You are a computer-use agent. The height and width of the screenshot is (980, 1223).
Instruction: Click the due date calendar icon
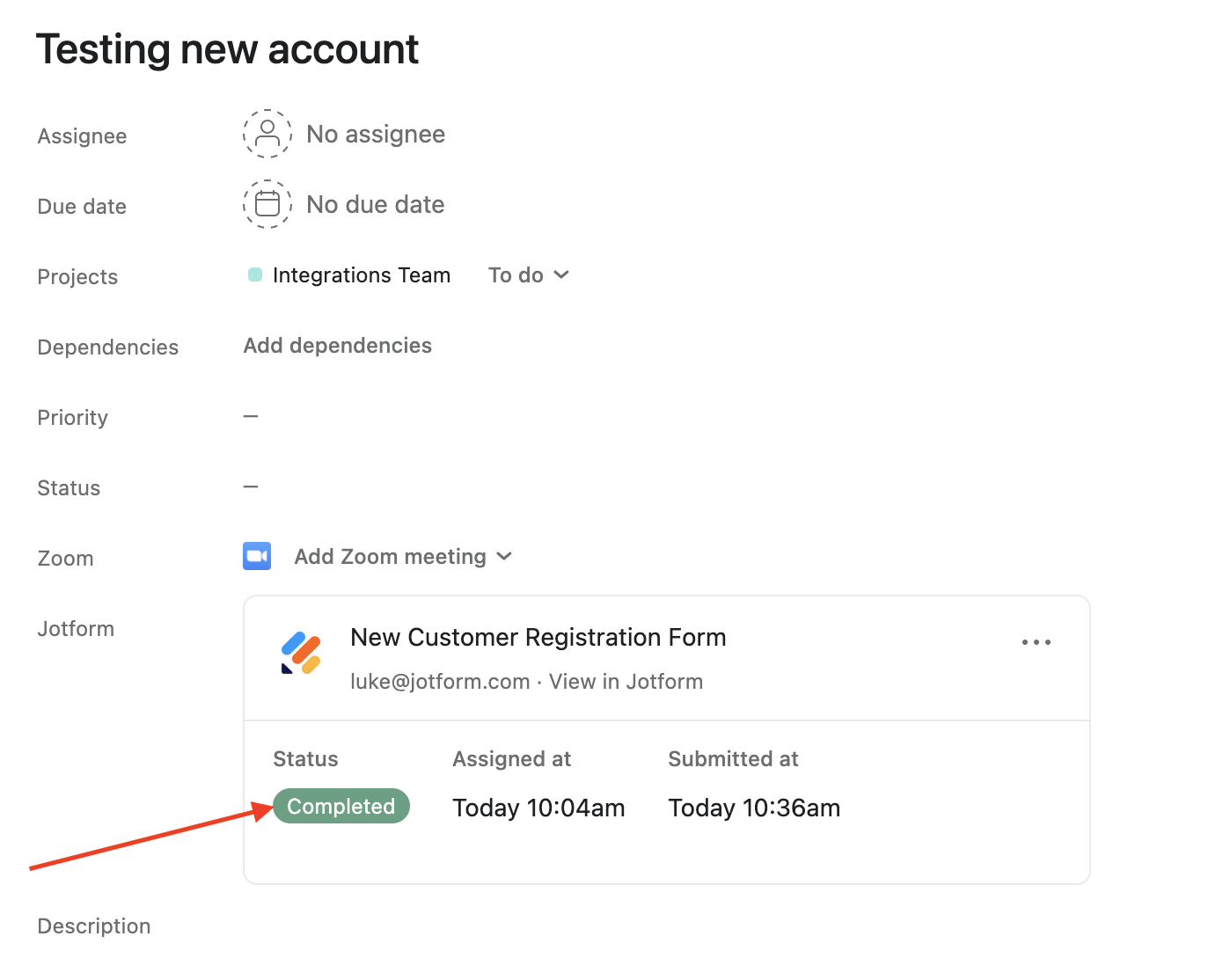click(x=267, y=204)
